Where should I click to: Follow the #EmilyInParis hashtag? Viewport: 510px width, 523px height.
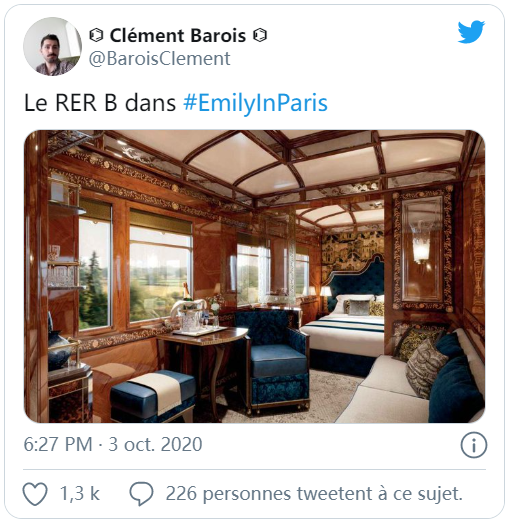pos(256,103)
